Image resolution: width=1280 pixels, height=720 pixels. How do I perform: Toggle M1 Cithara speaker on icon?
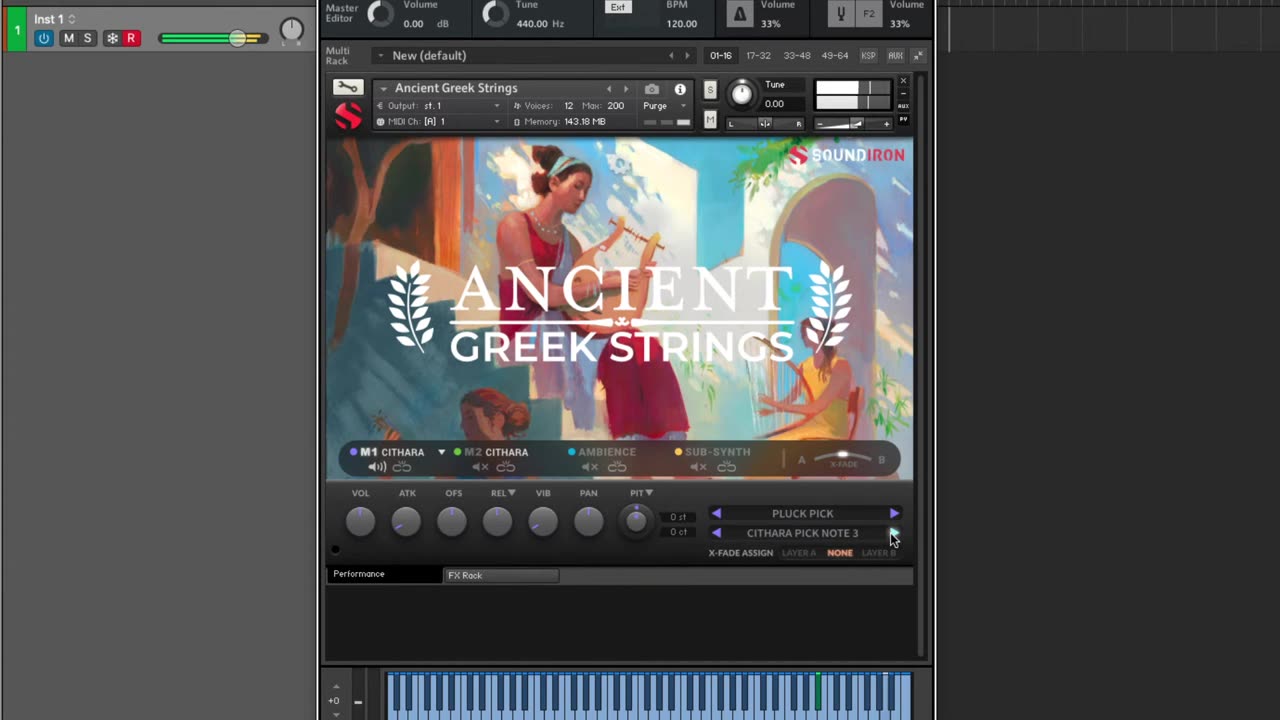click(x=377, y=467)
